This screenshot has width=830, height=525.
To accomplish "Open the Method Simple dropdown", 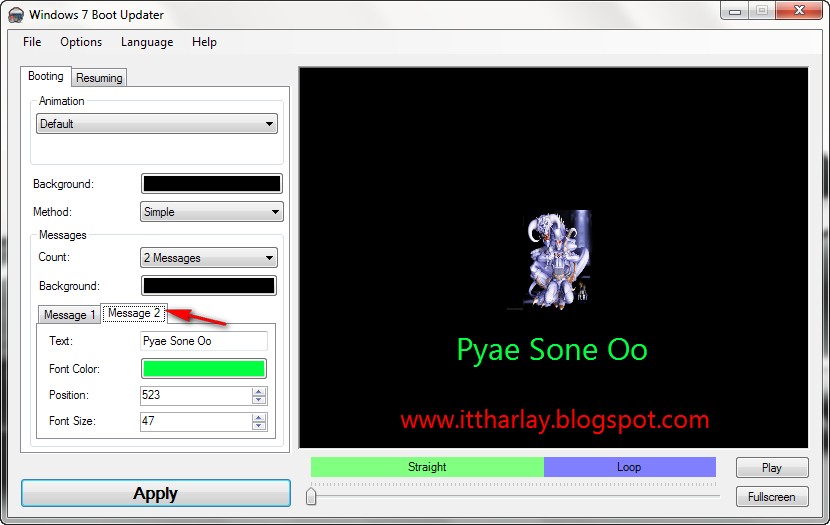I will click(212, 212).
